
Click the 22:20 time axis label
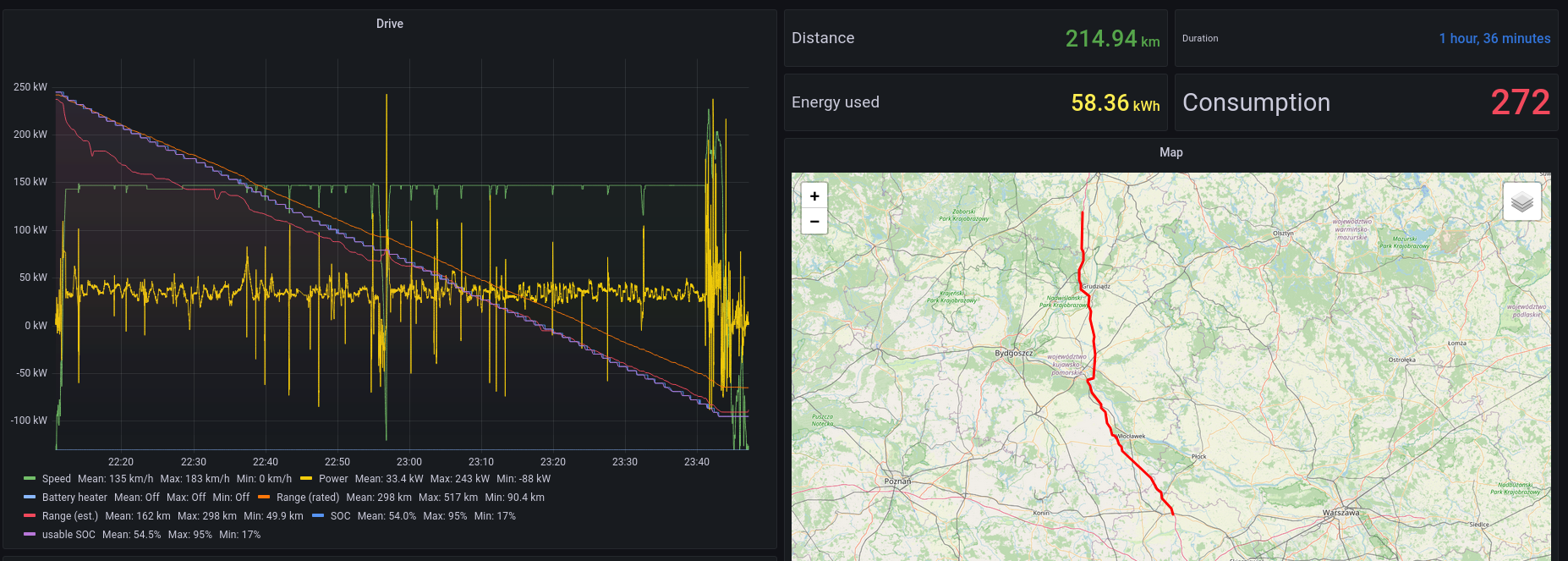(x=121, y=462)
